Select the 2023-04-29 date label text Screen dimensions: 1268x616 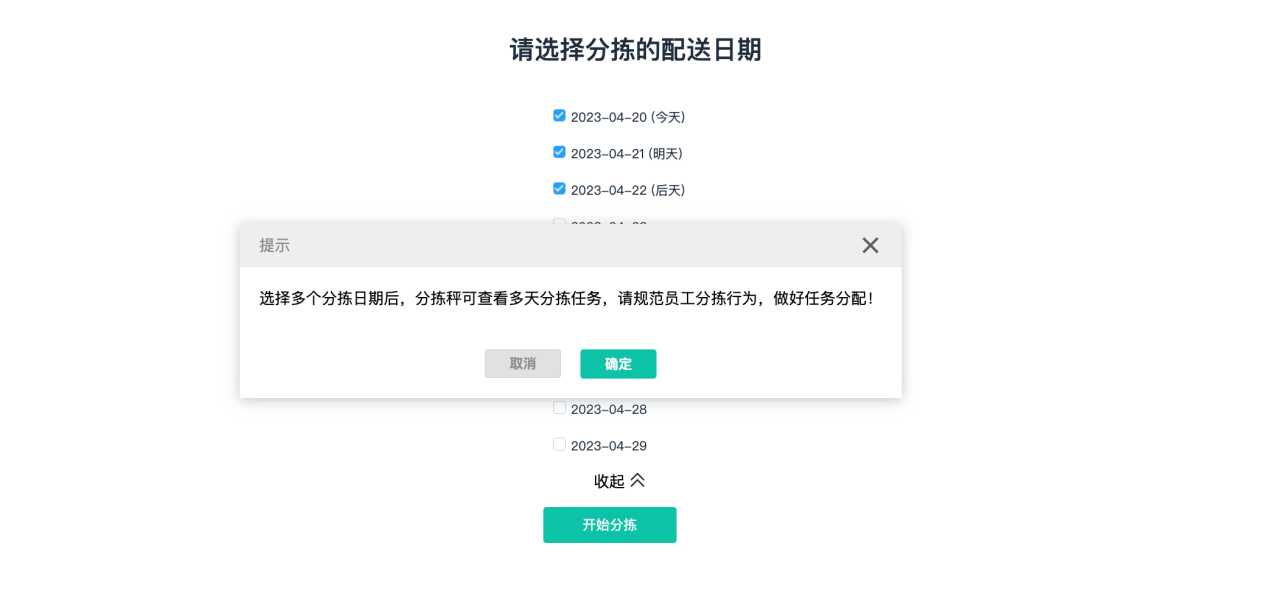point(608,446)
